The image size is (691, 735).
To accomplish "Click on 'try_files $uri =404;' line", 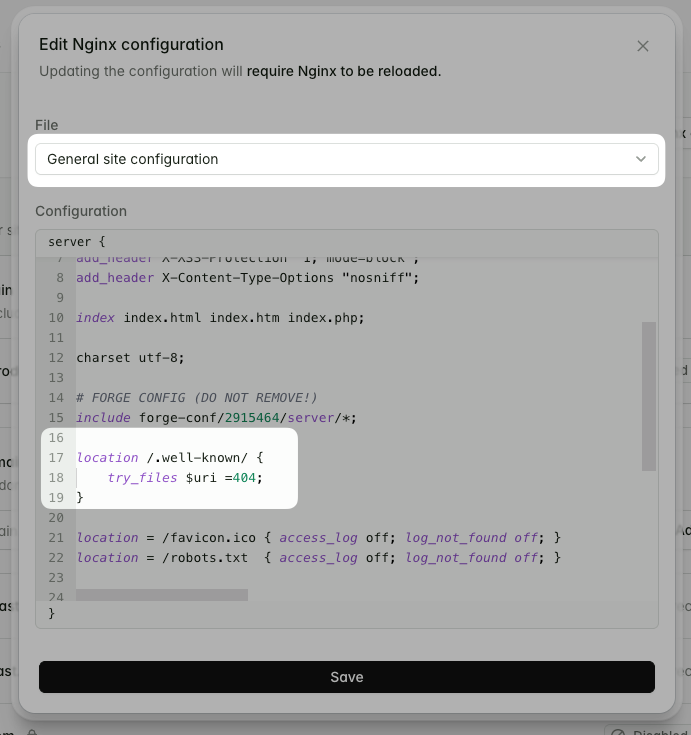I will (x=185, y=478).
